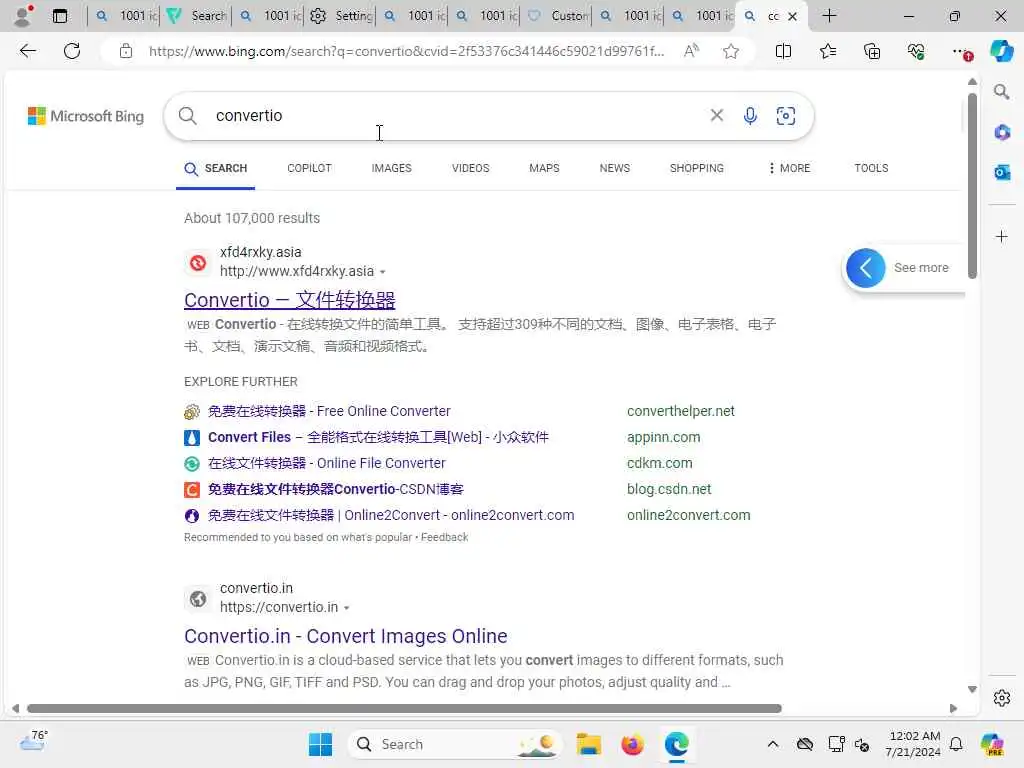
Task: Open TOOLS filter option
Action: pyautogui.click(x=871, y=168)
